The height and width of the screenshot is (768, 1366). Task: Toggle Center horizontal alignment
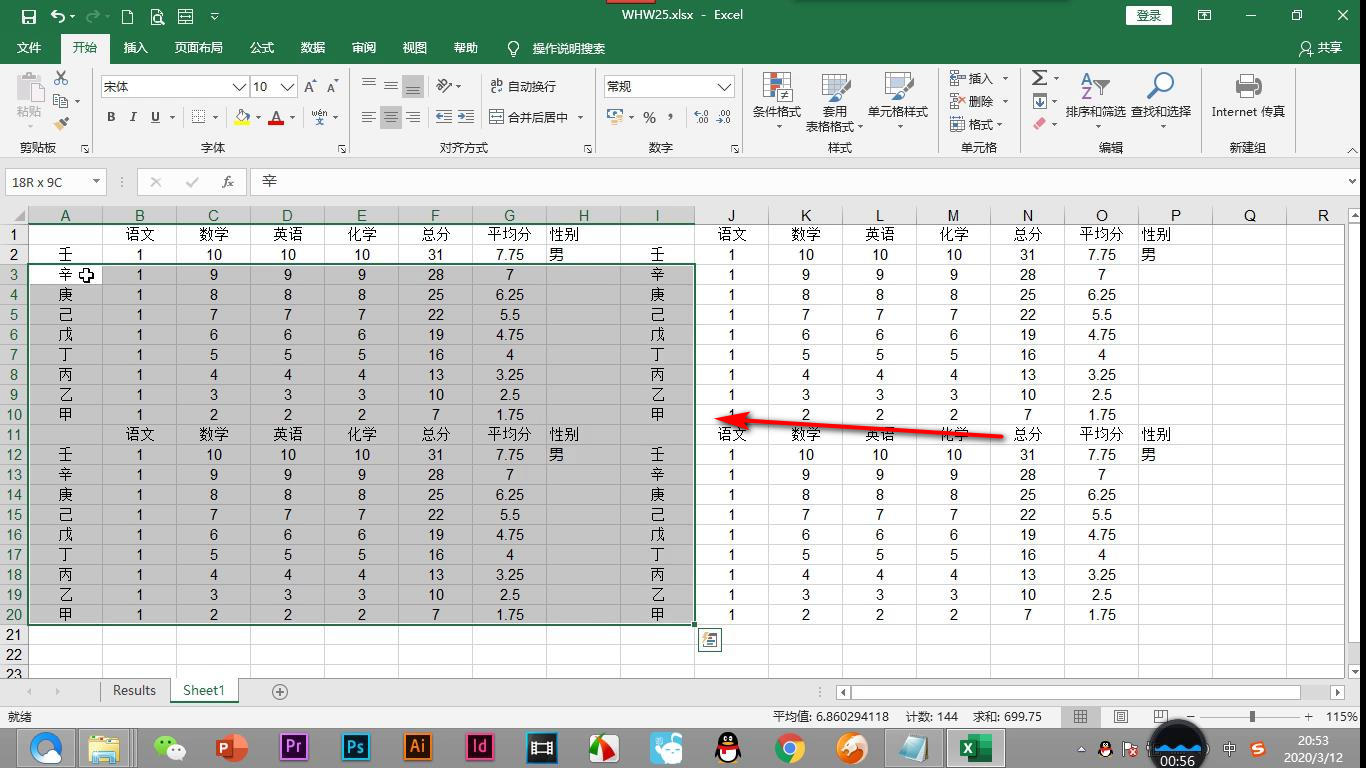tap(391, 117)
